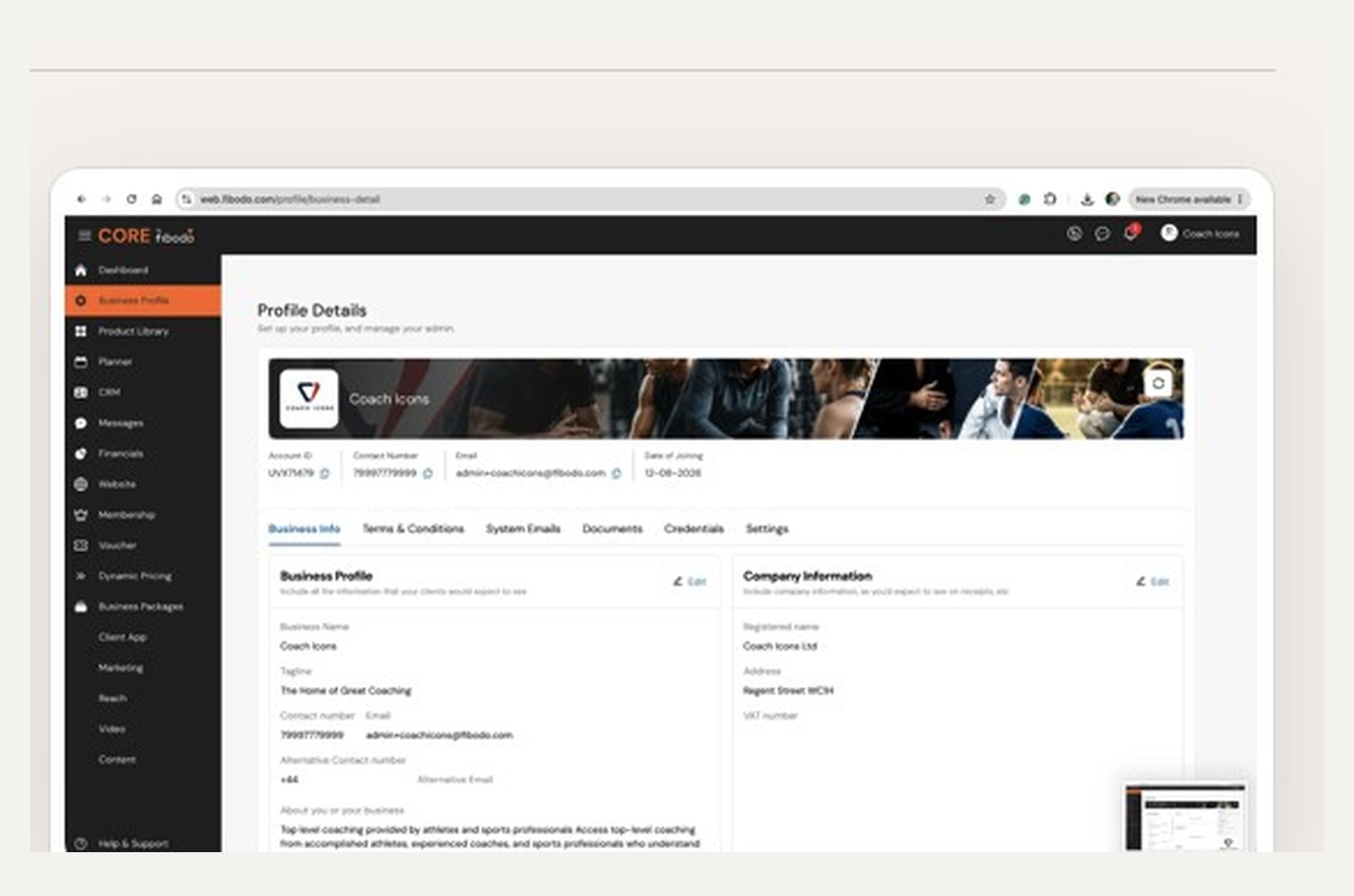Open Chrome downloads
Viewport: 1354px width, 896px height.
tap(1087, 199)
